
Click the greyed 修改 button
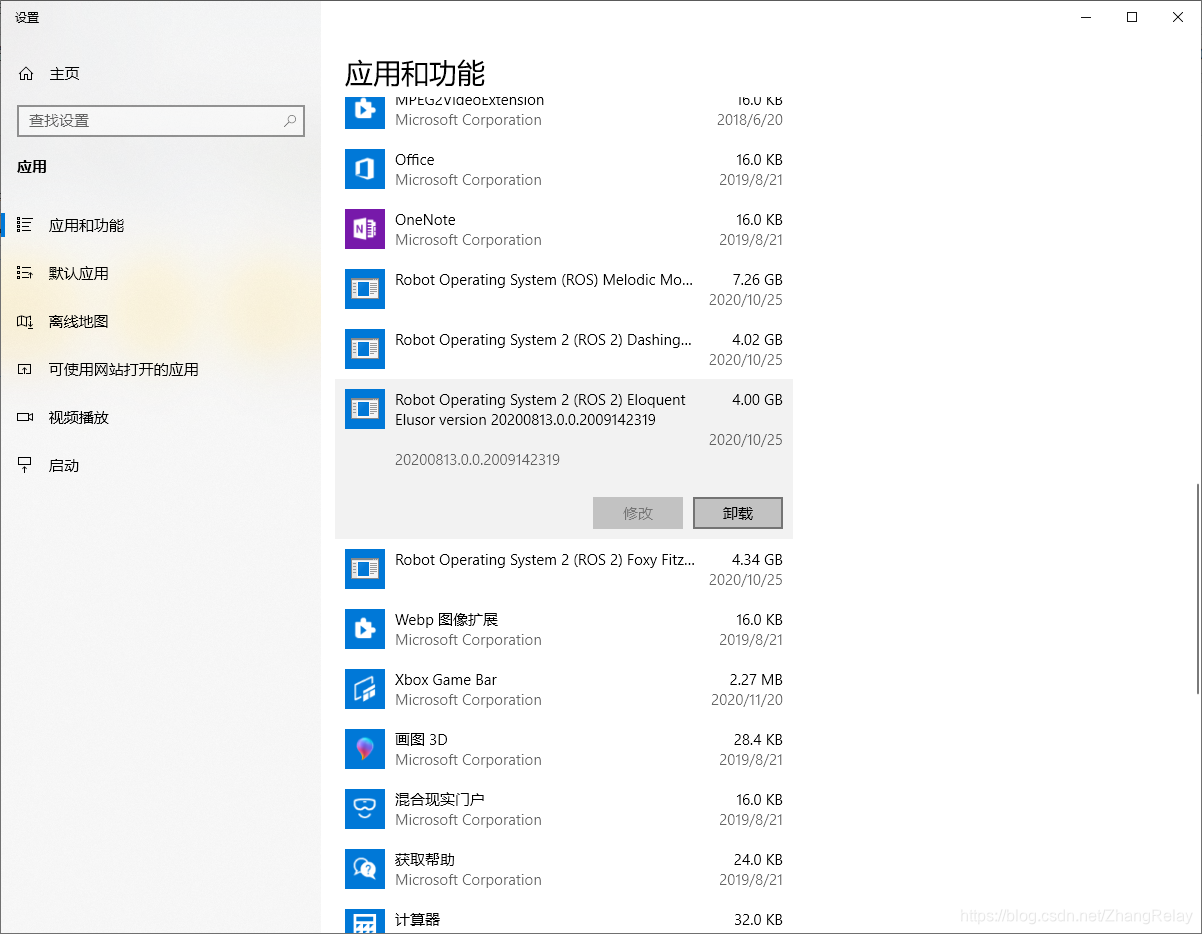(x=638, y=513)
